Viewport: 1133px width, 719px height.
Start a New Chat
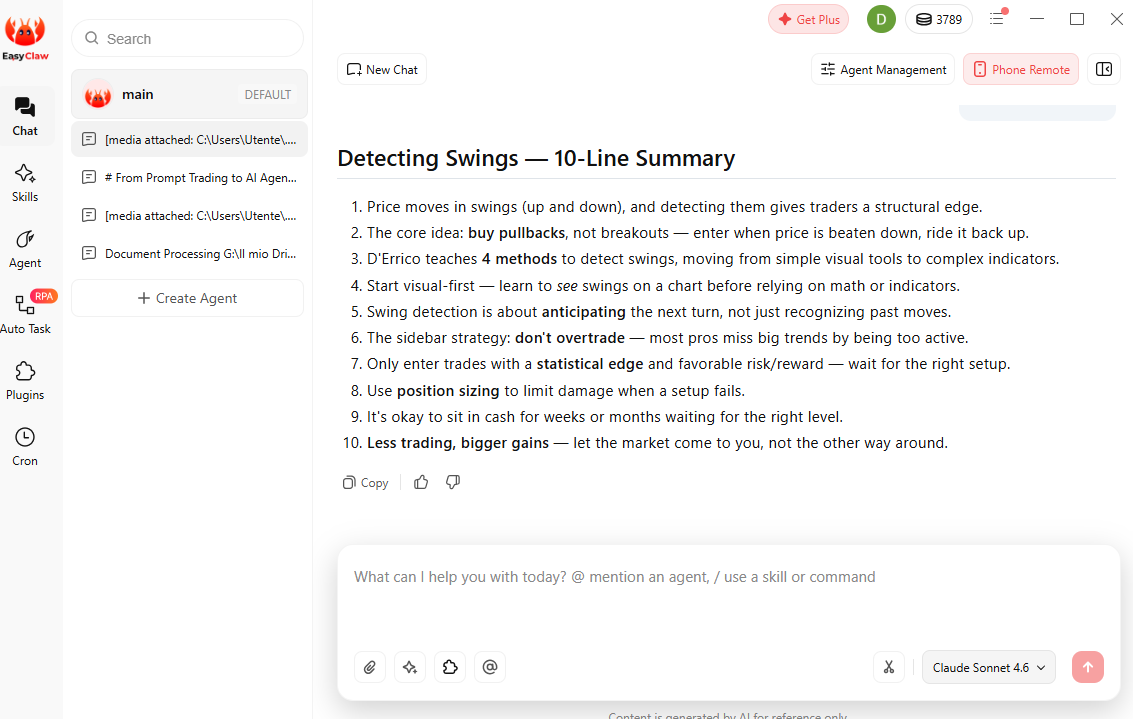382,69
